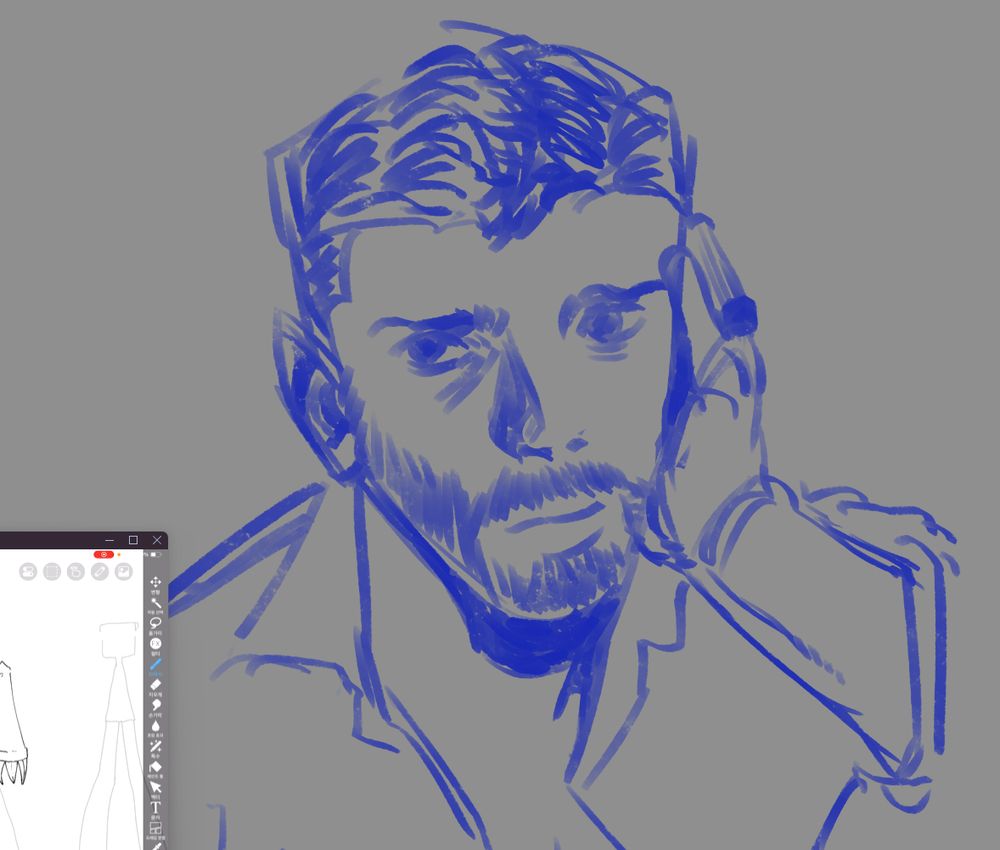Click the hand stabilizer icon in top bar
The height and width of the screenshot is (850, 1000).
tap(76, 571)
